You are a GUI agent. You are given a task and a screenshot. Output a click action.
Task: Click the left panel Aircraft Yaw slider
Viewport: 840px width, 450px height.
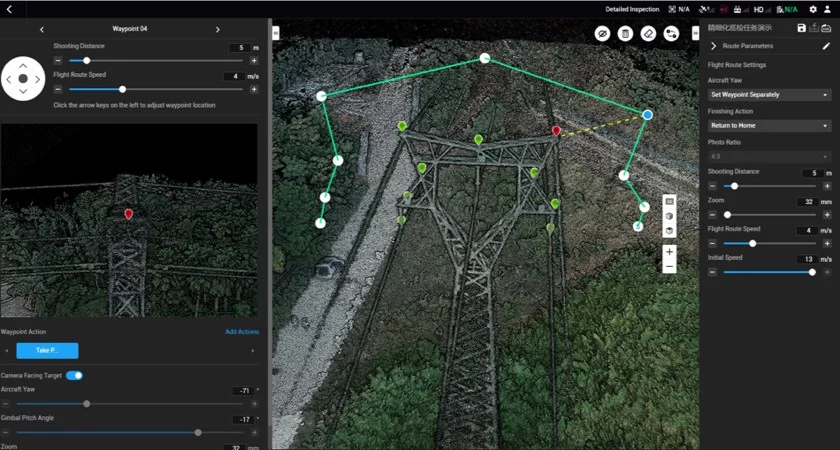pyautogui.click(x=130, y=403)
